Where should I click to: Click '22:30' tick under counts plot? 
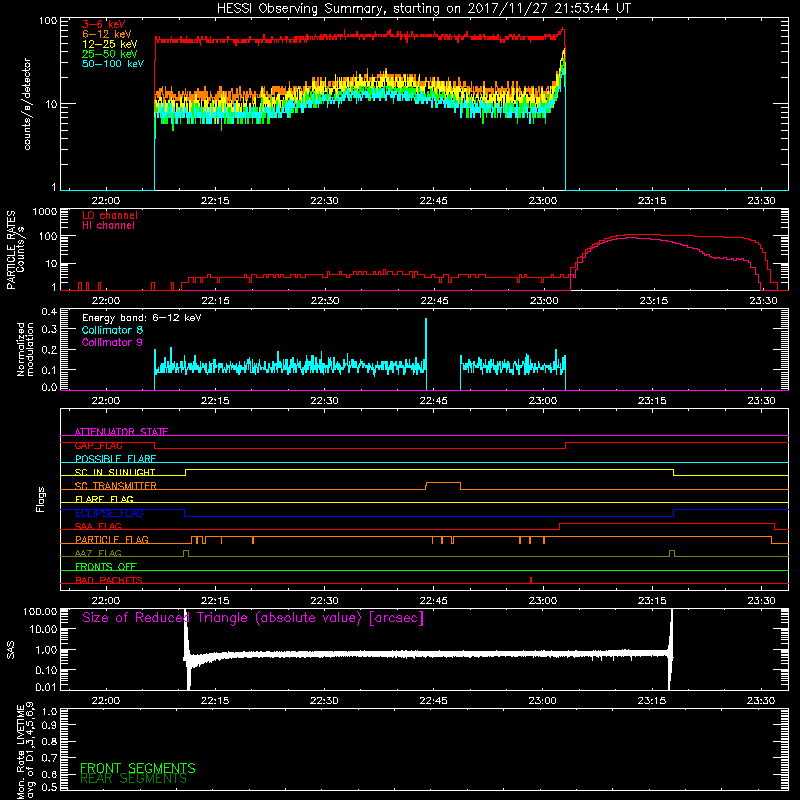click(x=324, y=201)
